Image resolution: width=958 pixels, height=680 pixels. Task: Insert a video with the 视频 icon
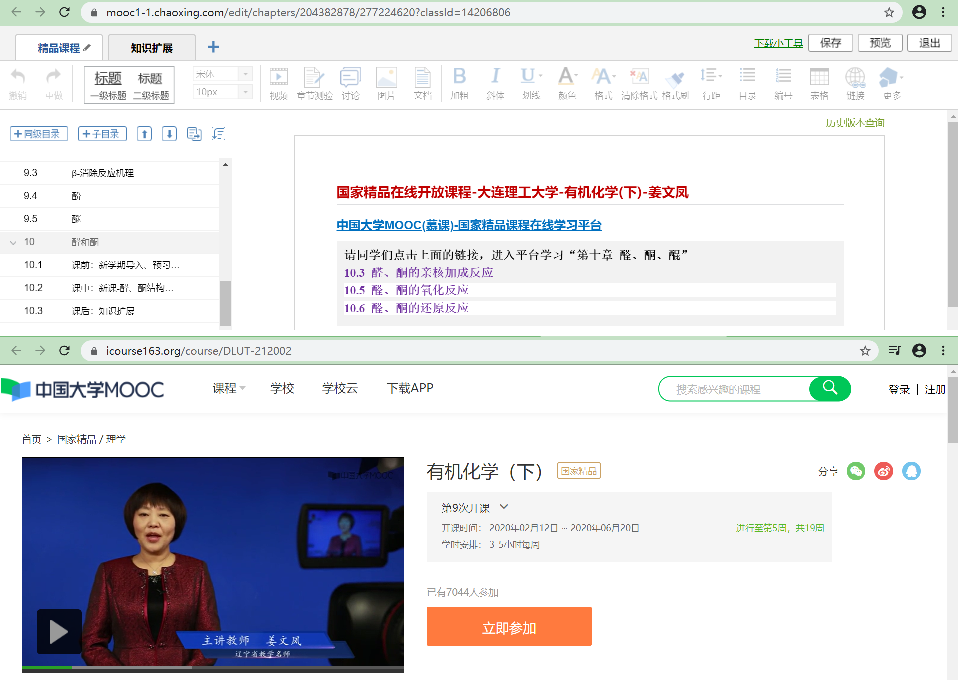(278, 78)
